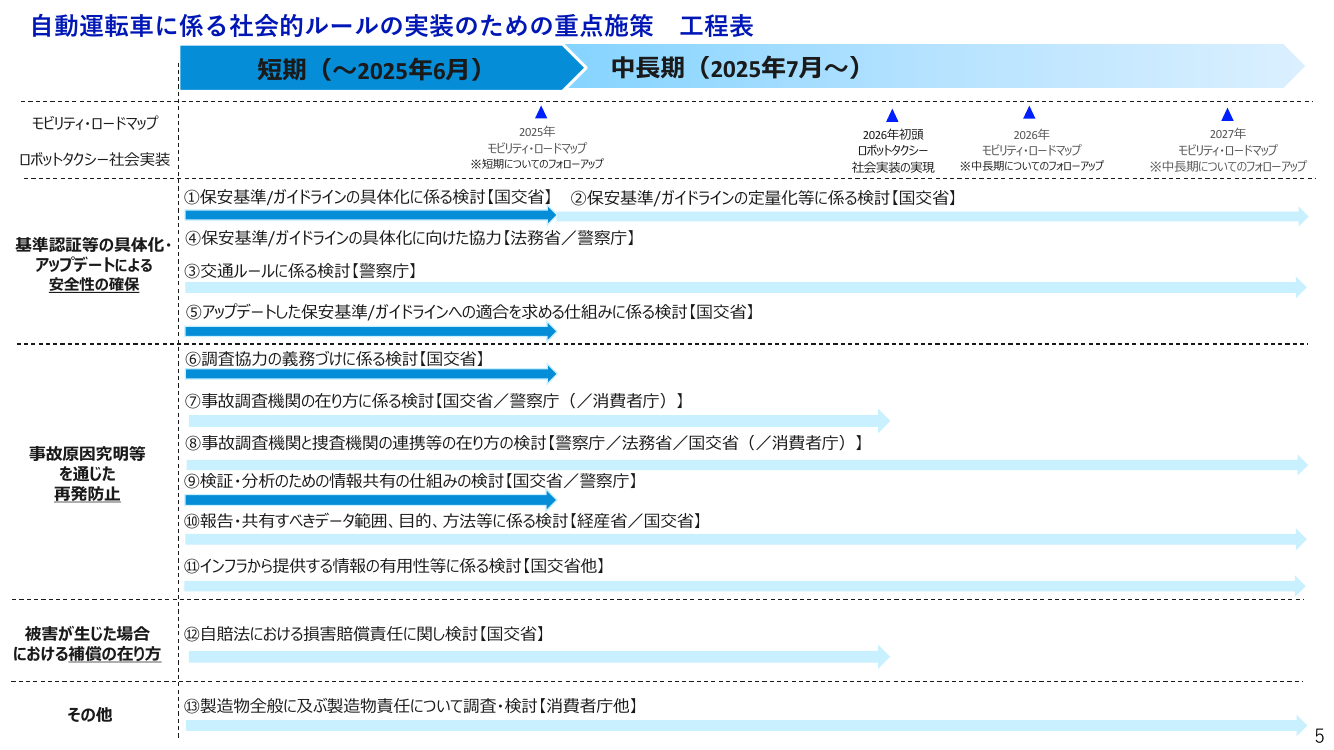Click the triangle marker above '2026年 モビリティ・ロードマップ'
Image resolution: width=1334 pixels, height=750 pixels.
(1029, 112)
